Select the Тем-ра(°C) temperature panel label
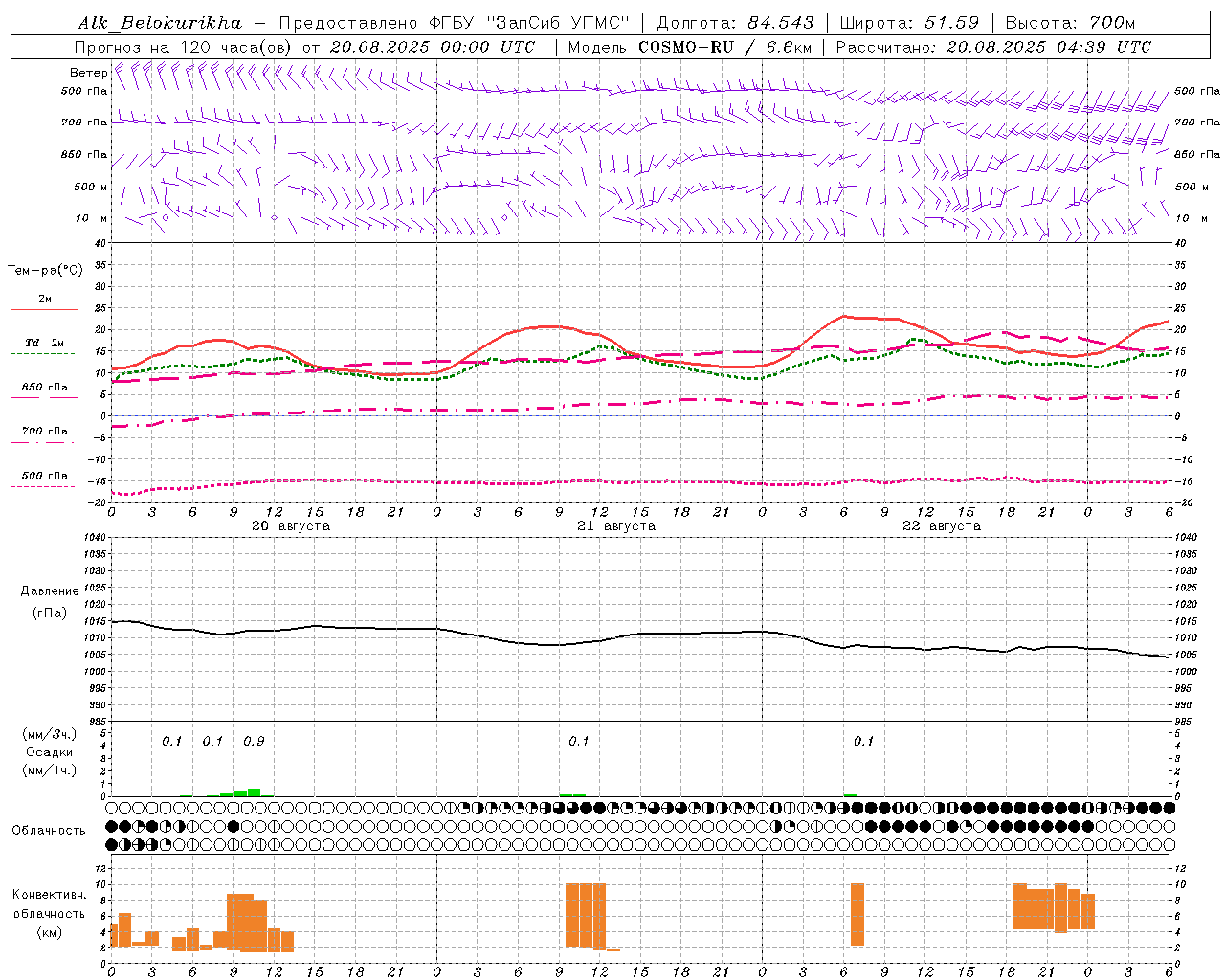 tap(45, 270)
